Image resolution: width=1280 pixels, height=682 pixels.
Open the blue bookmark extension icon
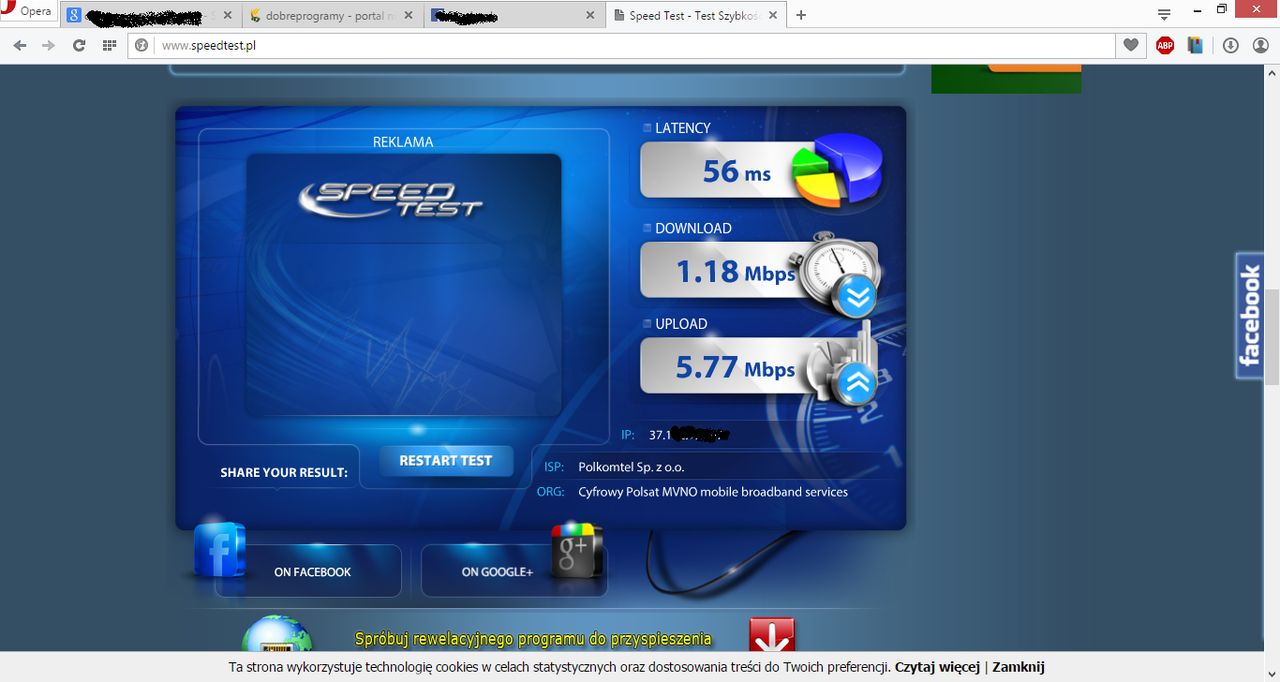click(x=1195, y=45)
